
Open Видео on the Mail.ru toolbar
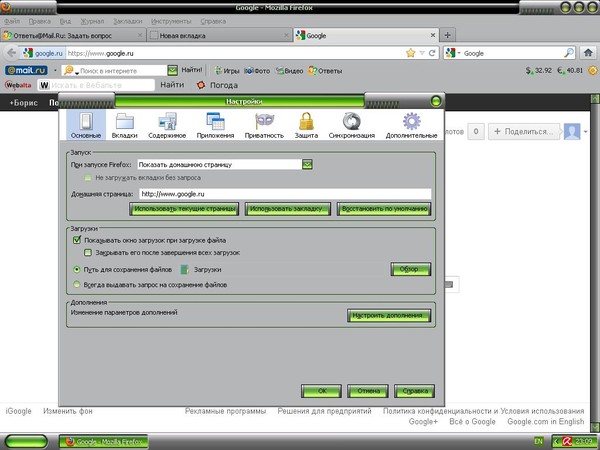click(x=290, y=71)
